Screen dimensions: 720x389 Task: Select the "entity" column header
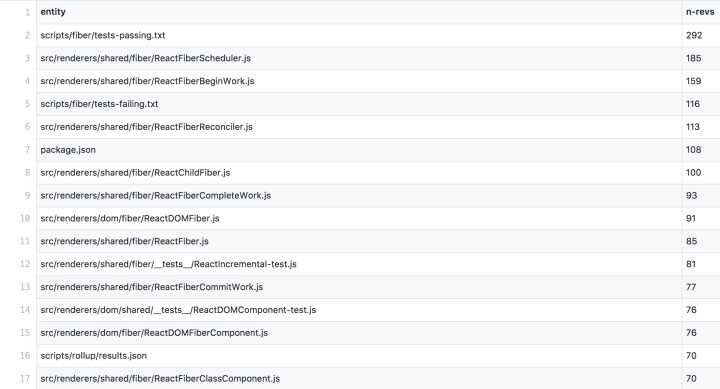[359, 12]
